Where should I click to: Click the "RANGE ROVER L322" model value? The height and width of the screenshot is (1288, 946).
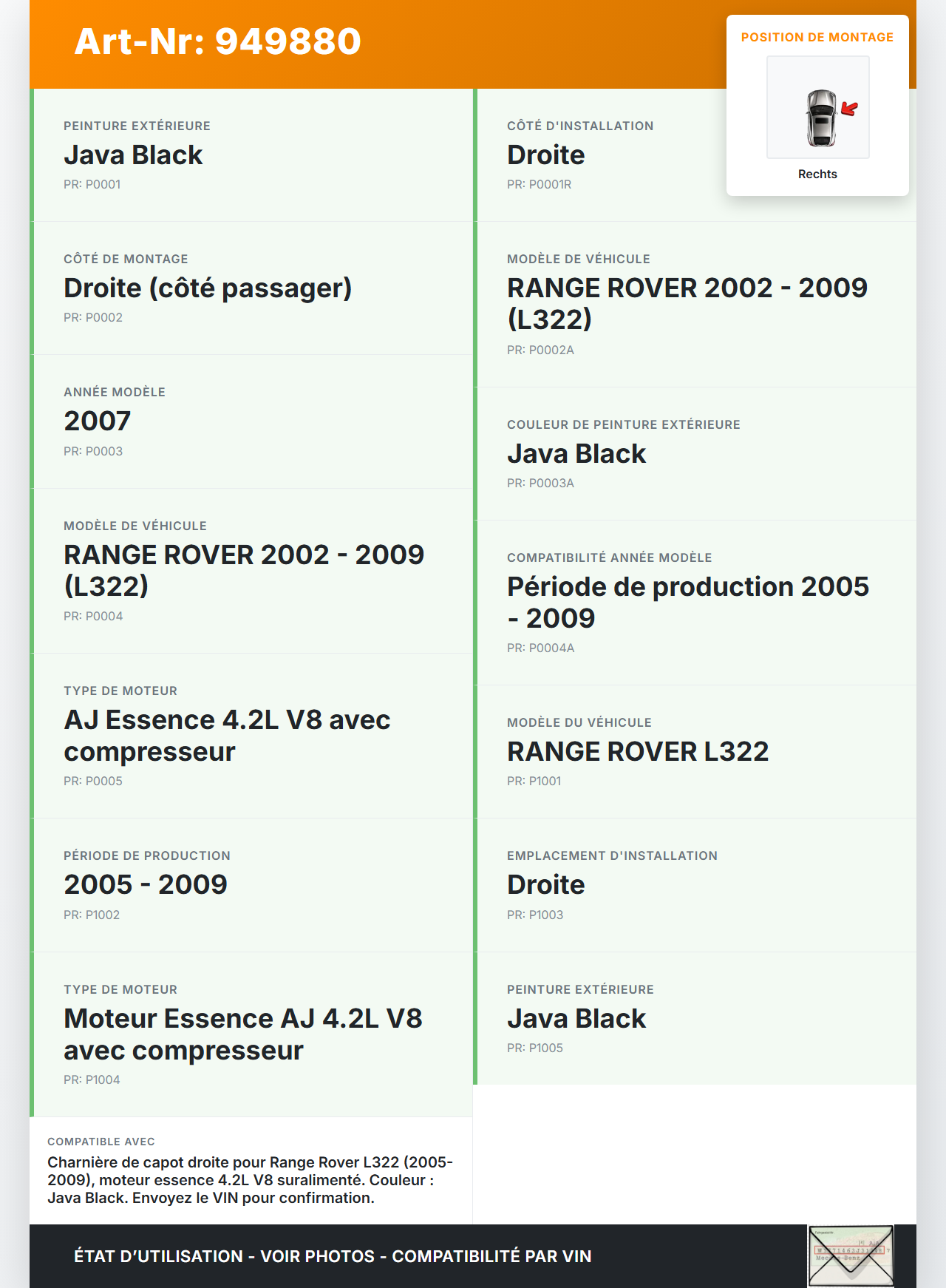638,752
